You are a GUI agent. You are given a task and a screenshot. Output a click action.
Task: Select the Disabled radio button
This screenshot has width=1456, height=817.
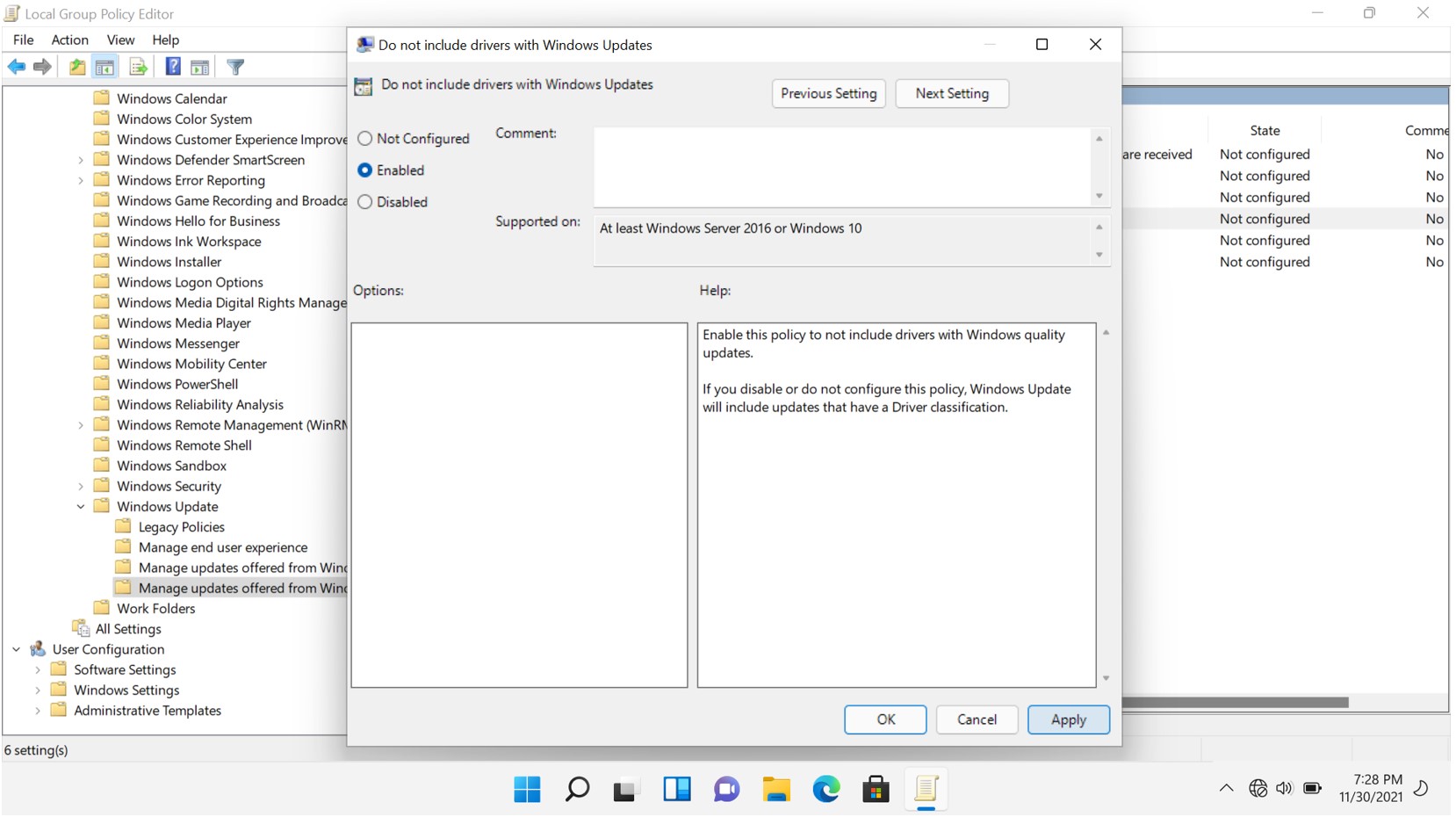[x=365, y=202]
